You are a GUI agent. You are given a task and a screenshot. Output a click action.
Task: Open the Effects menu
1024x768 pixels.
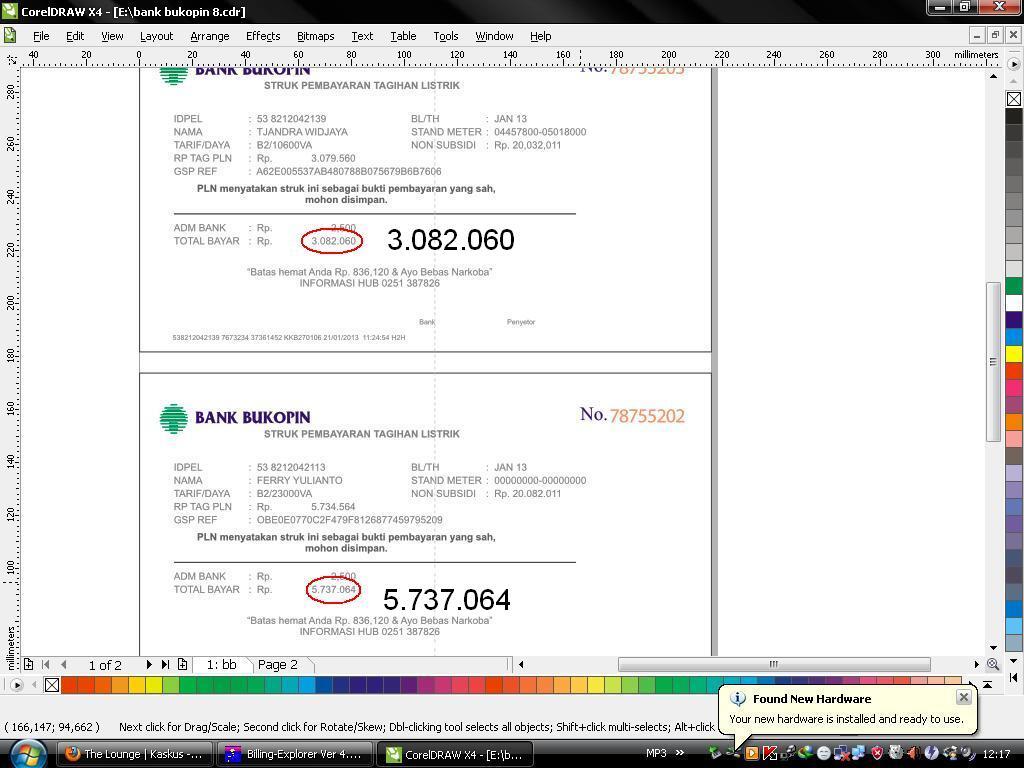(263, 36)
